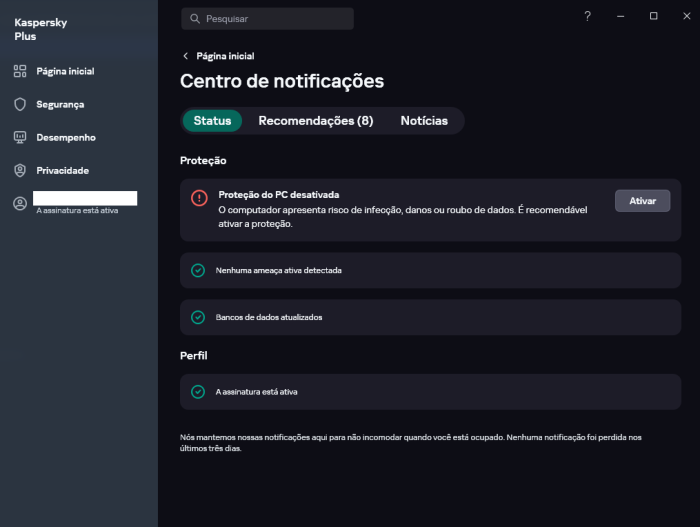Screen dimensions: 700x527
Task: Click the Kaspersky Plus logo text
Action: tap(41, 29)
